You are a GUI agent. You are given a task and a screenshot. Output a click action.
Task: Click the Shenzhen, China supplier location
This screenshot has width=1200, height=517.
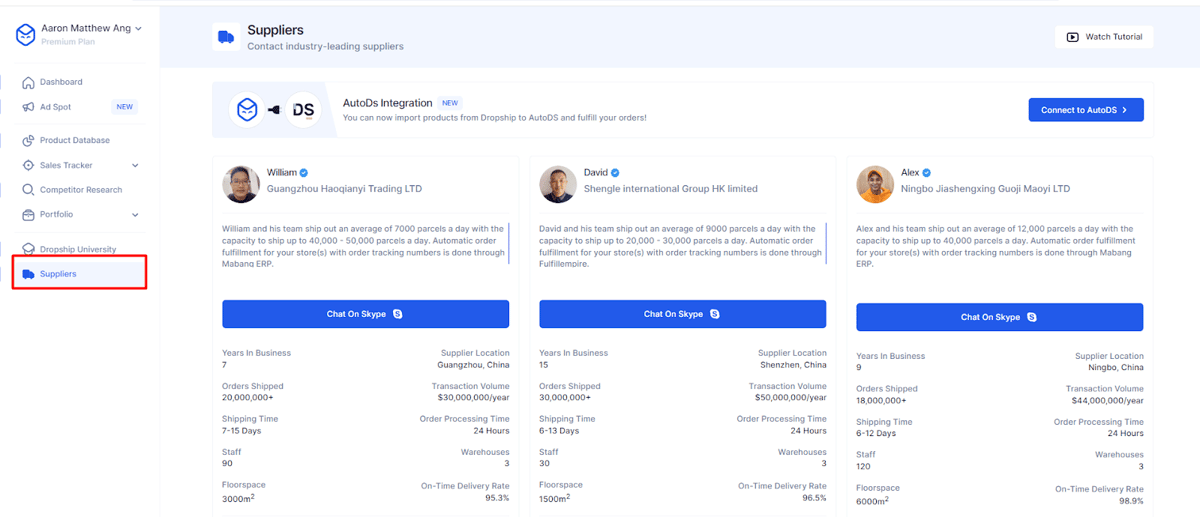[x=793, y=365]
